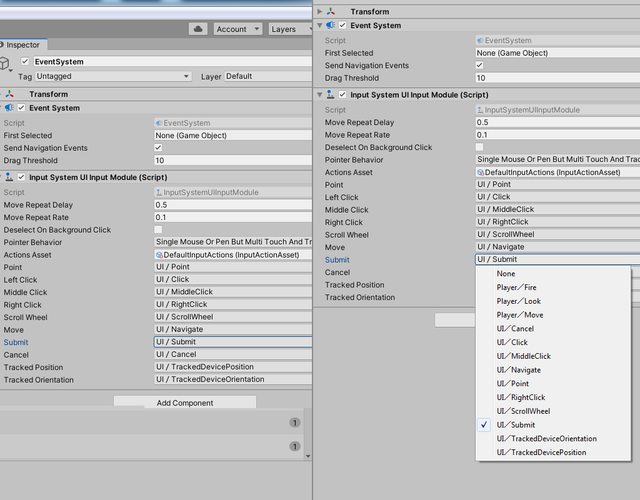The width and height of the screenshot is (640, 500).
Task: Toggle Event System component checkbox in left panel
Action: pos(21,108)
